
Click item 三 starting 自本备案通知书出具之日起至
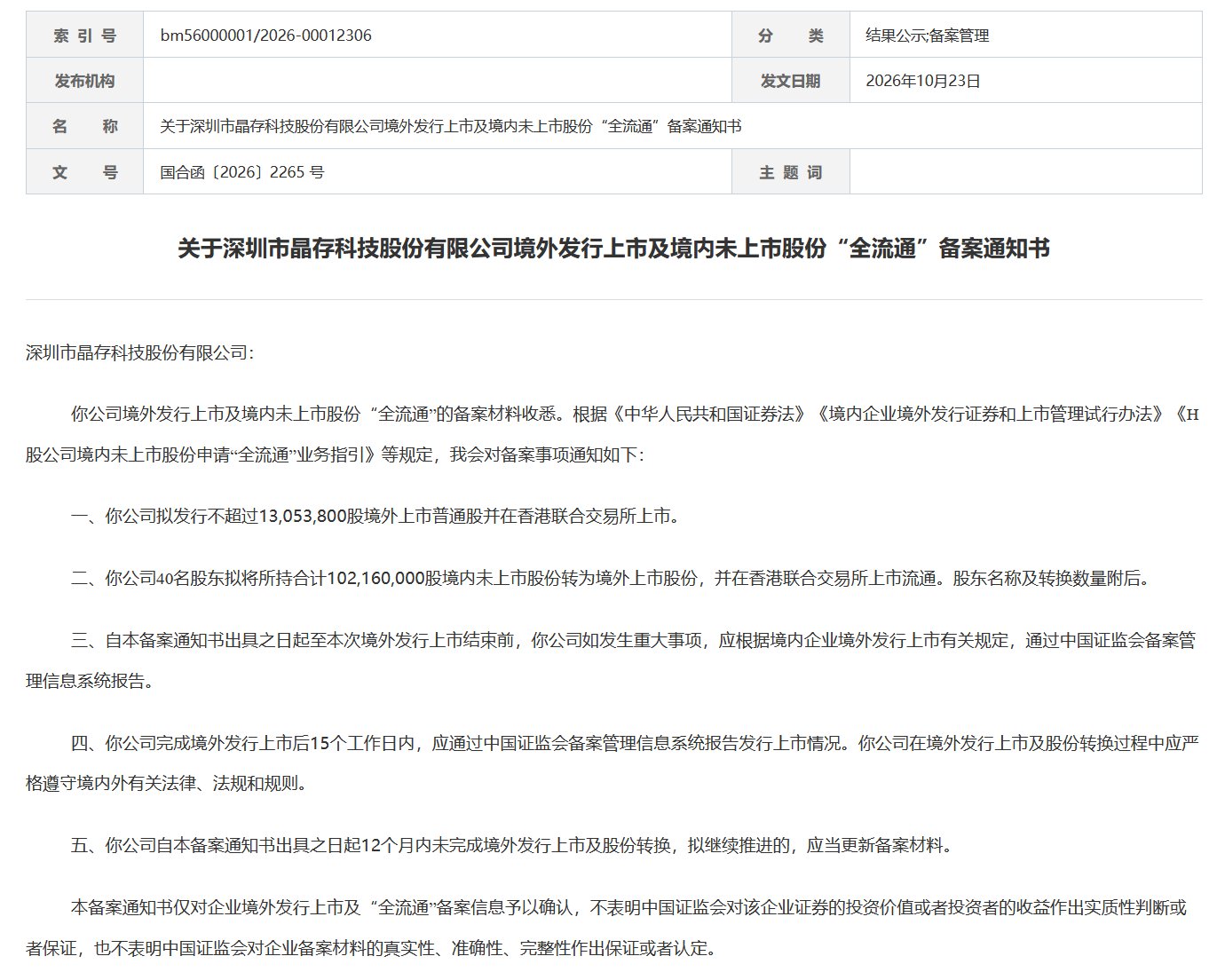click(x=612, y=660)
